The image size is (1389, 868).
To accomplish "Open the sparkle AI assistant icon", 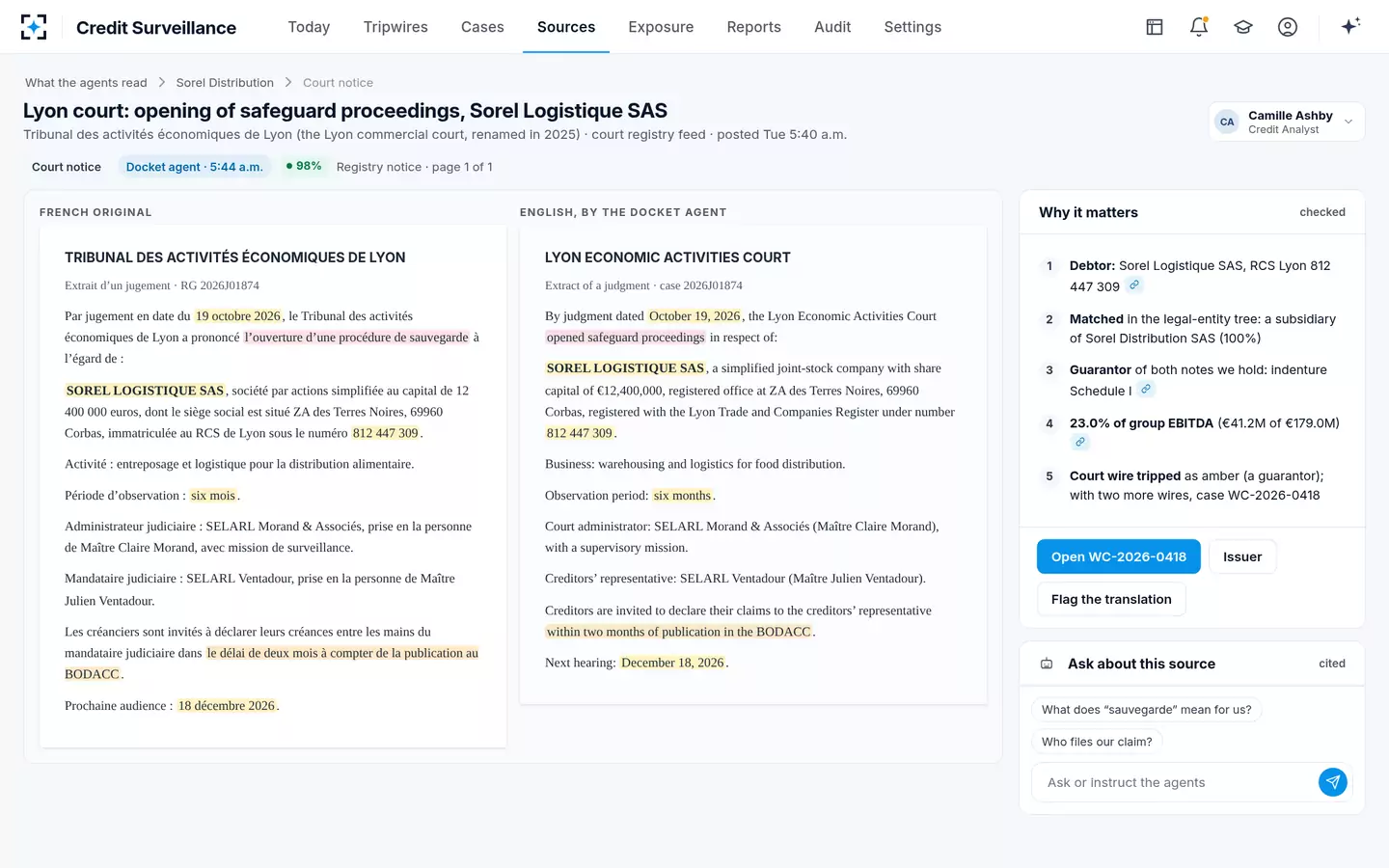I will point(1350,26).
